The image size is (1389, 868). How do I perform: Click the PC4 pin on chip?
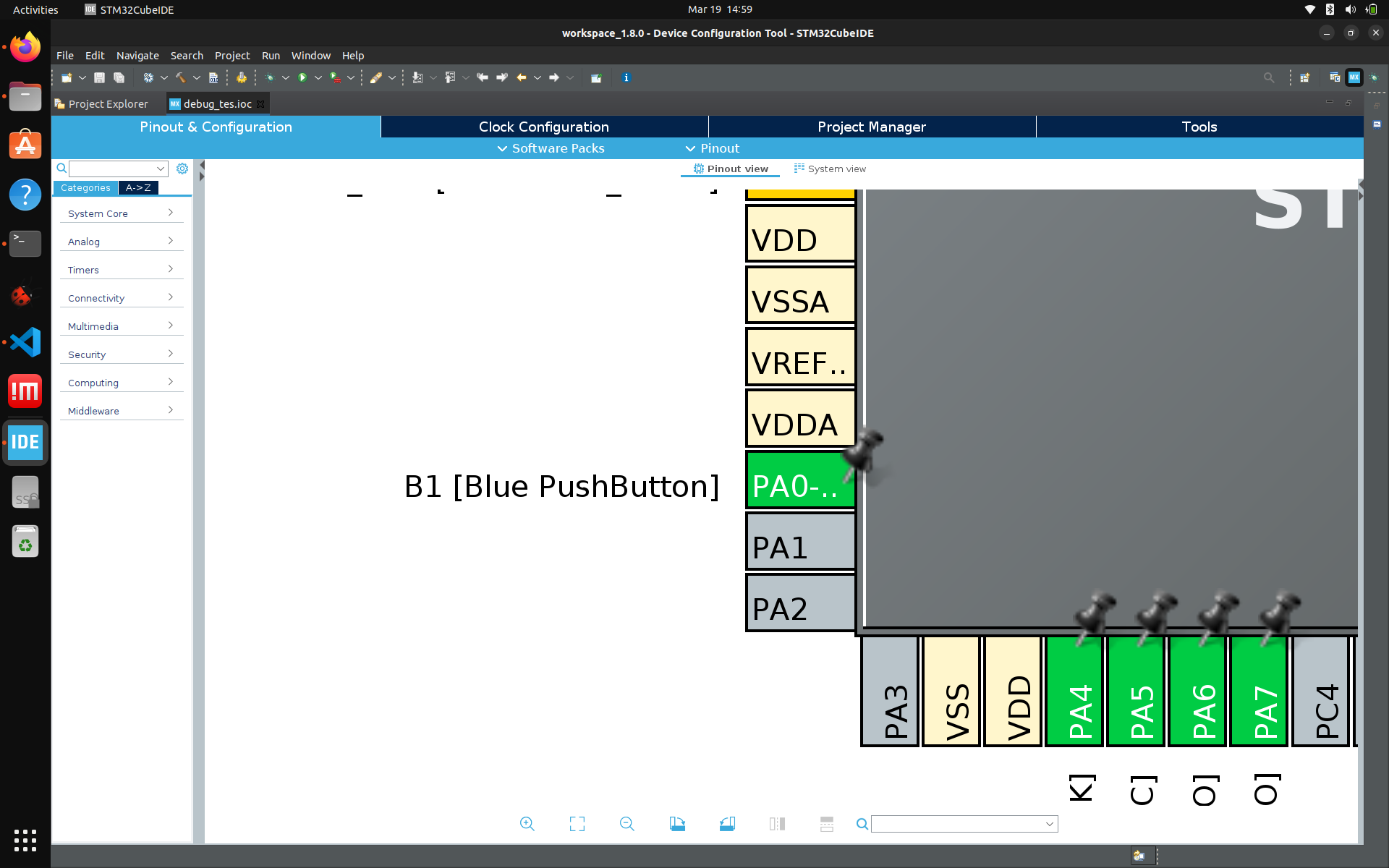pyautogui.click(x=1321, y=692)
